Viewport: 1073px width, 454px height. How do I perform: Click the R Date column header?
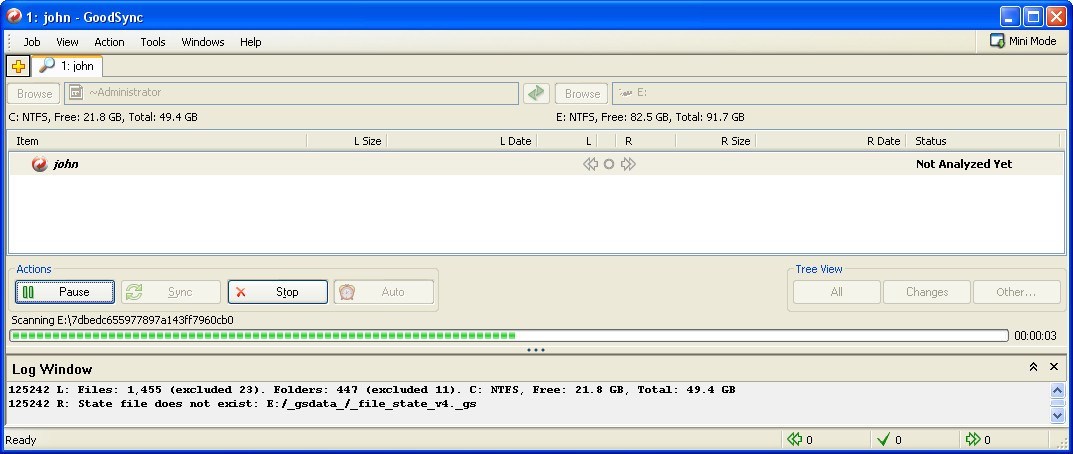[x=831, y=141]
